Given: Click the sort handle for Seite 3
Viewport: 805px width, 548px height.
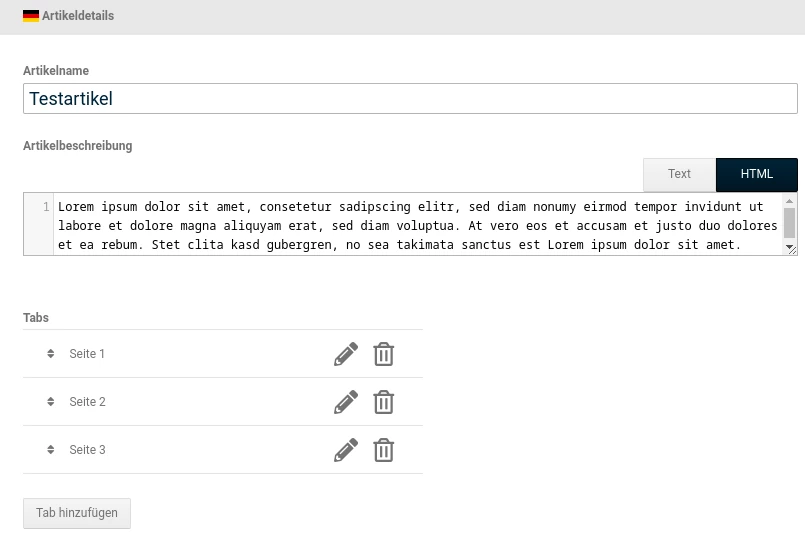Looking at the screenshot, I should (50, 449).
